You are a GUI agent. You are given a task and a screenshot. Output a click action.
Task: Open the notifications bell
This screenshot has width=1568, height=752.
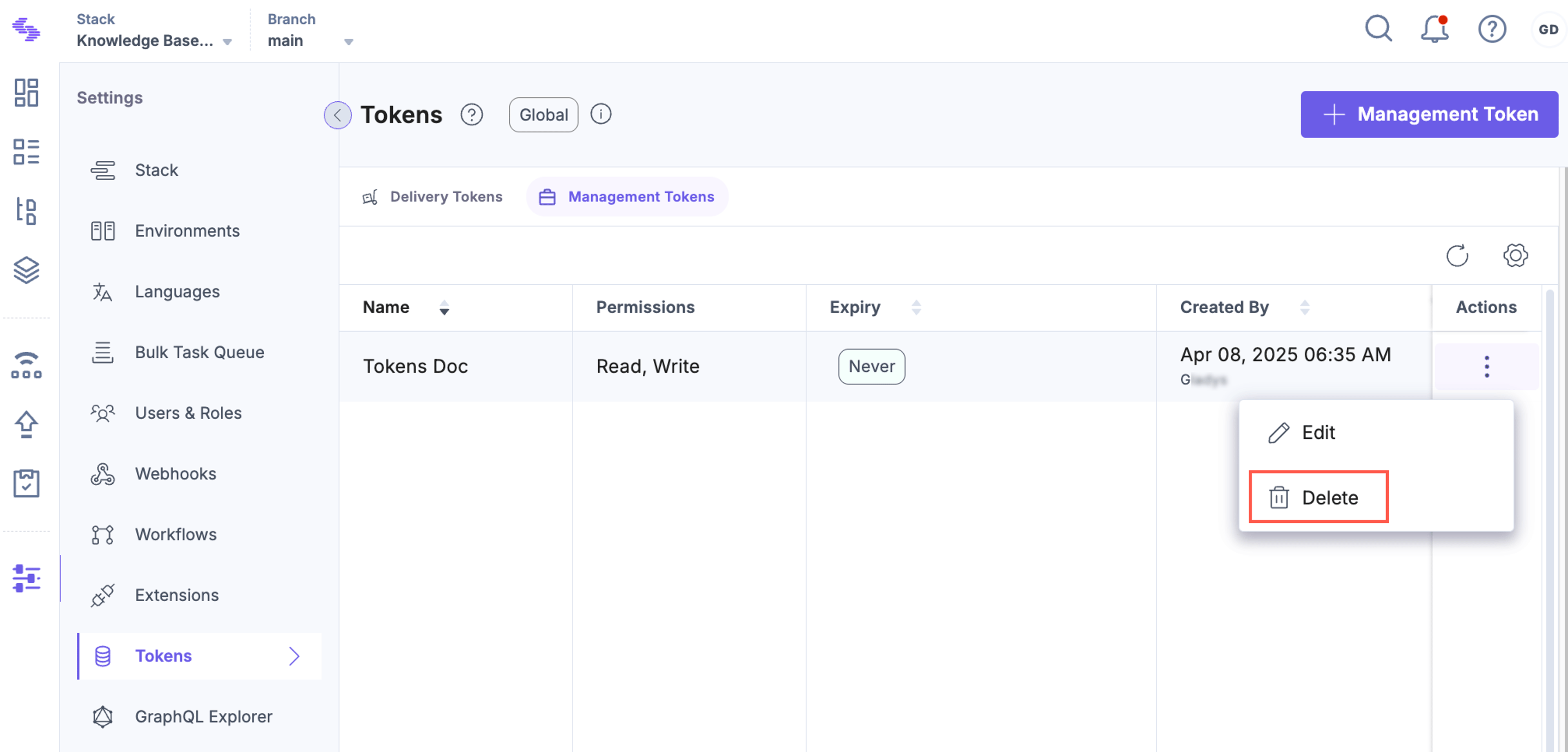click(x=1435, y=29)
